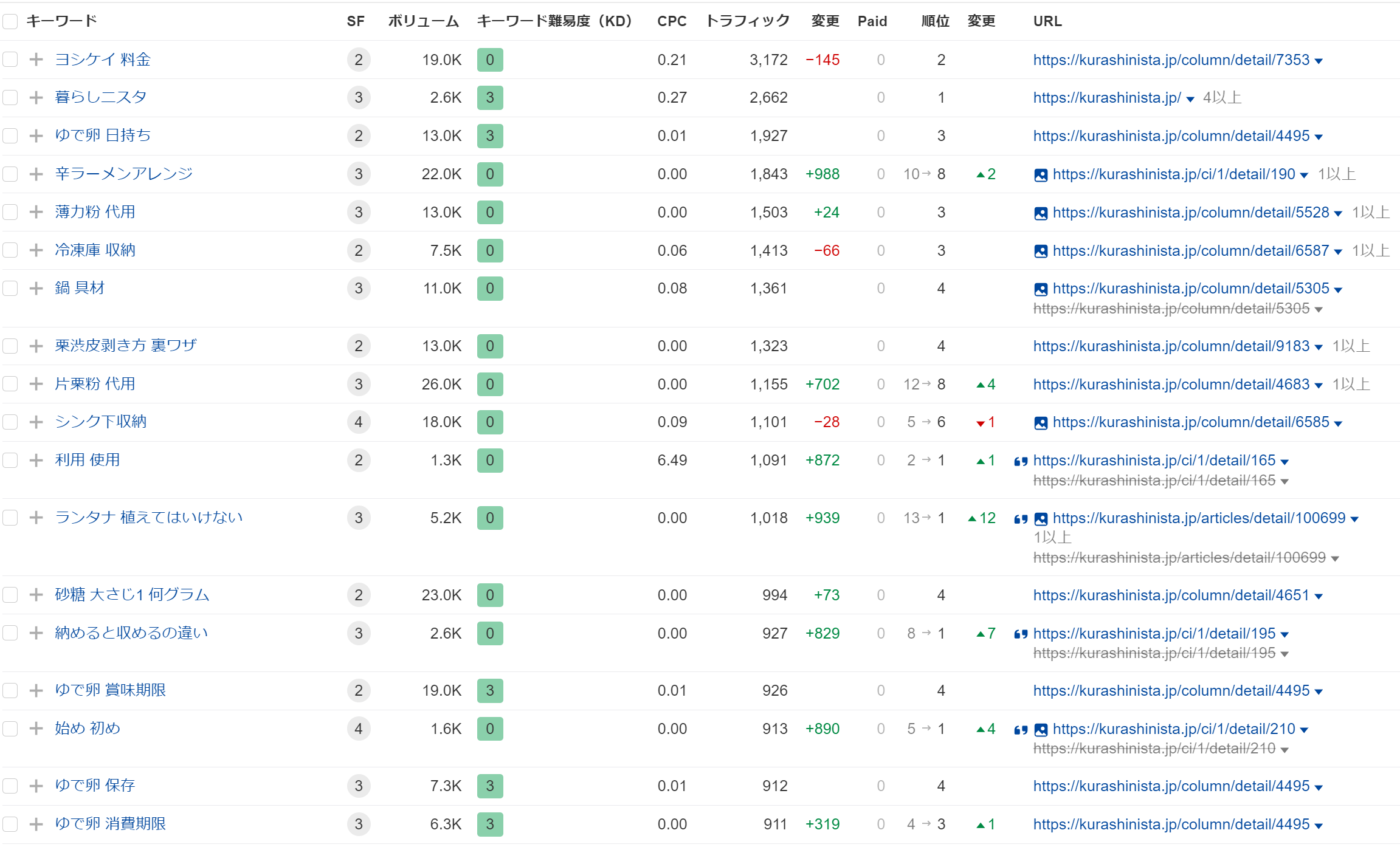
Task: Sort by トラフィック column header
Action: pyautogui.click(x=747, y=21)
